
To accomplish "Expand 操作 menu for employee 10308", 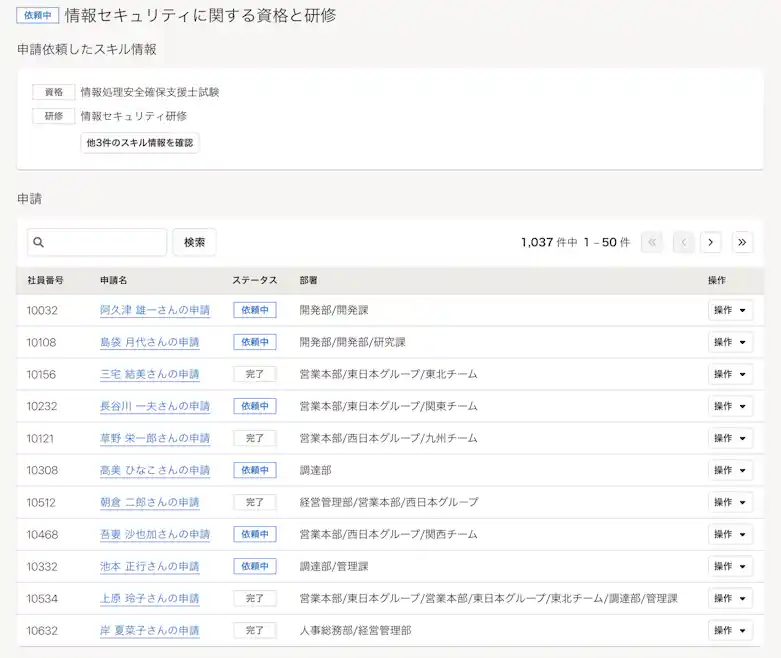I will click(x=729, y=470).
